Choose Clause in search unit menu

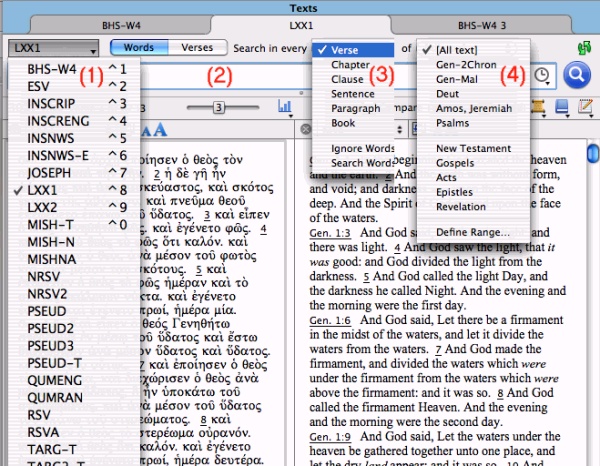click(353, 79)
